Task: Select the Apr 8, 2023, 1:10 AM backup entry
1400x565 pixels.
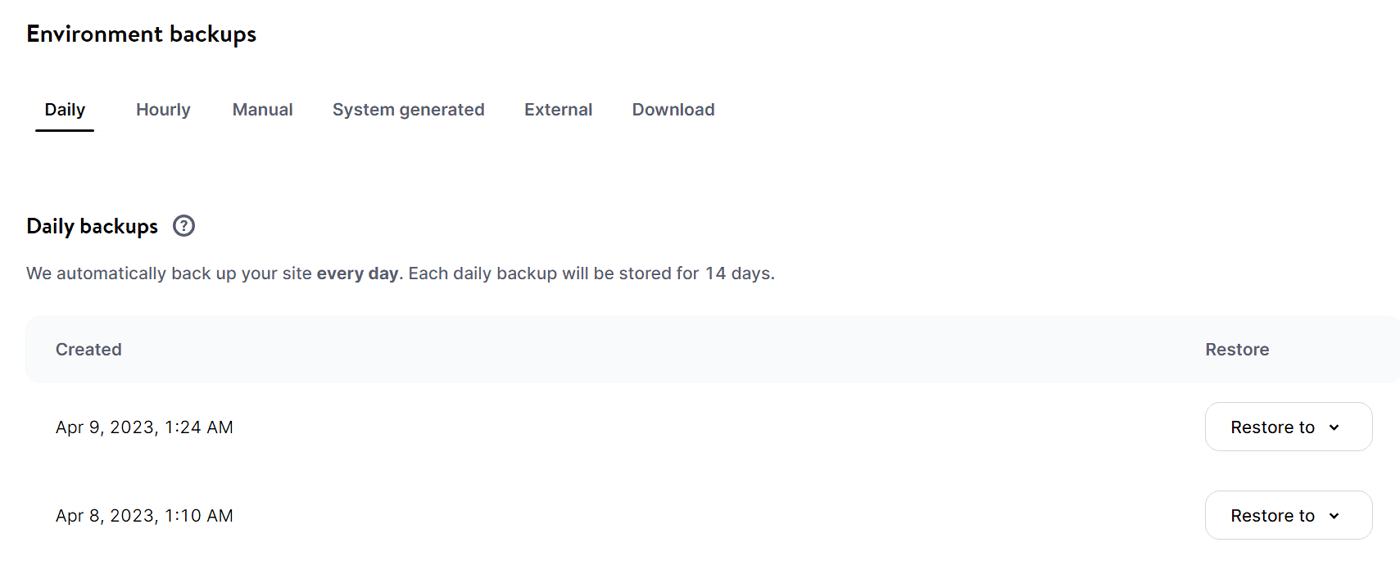Action: tap(144, 515)
